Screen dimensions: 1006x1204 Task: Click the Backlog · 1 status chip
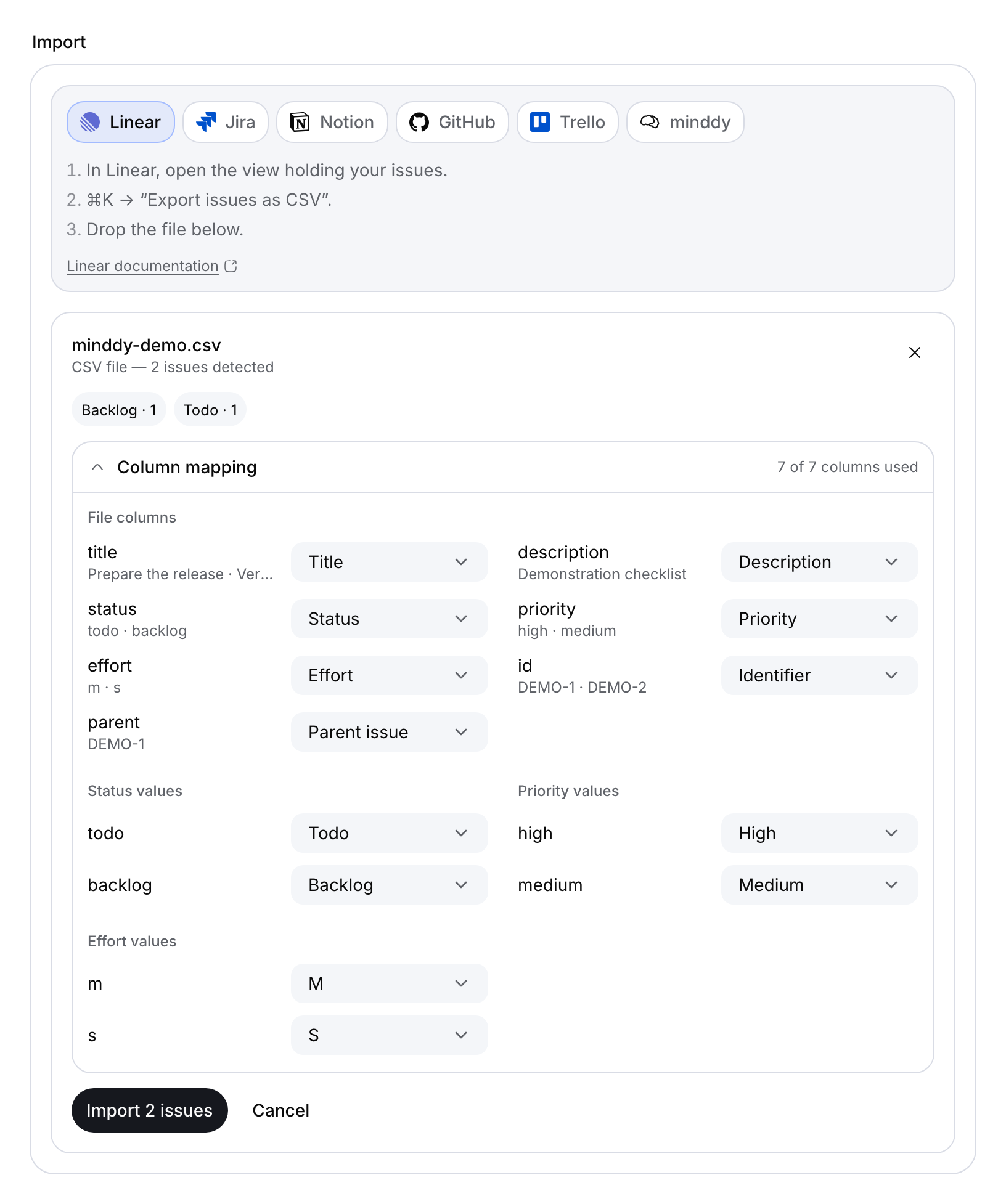(x=119, y=410)
